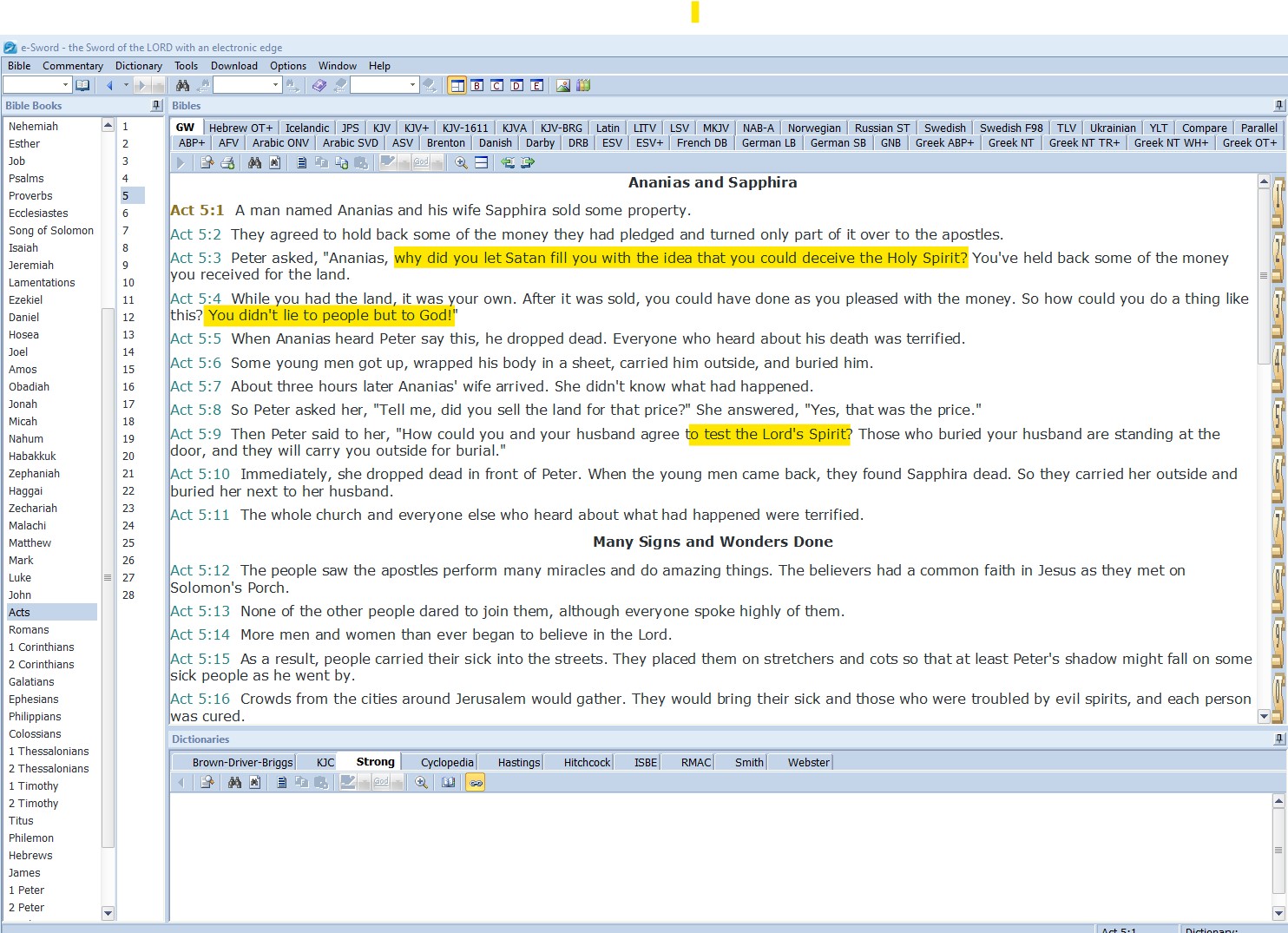This screenshot has width=1288, height=933.
Task: Click Bible Books list scroll-down arrow
Action: [x=108, y=912]
